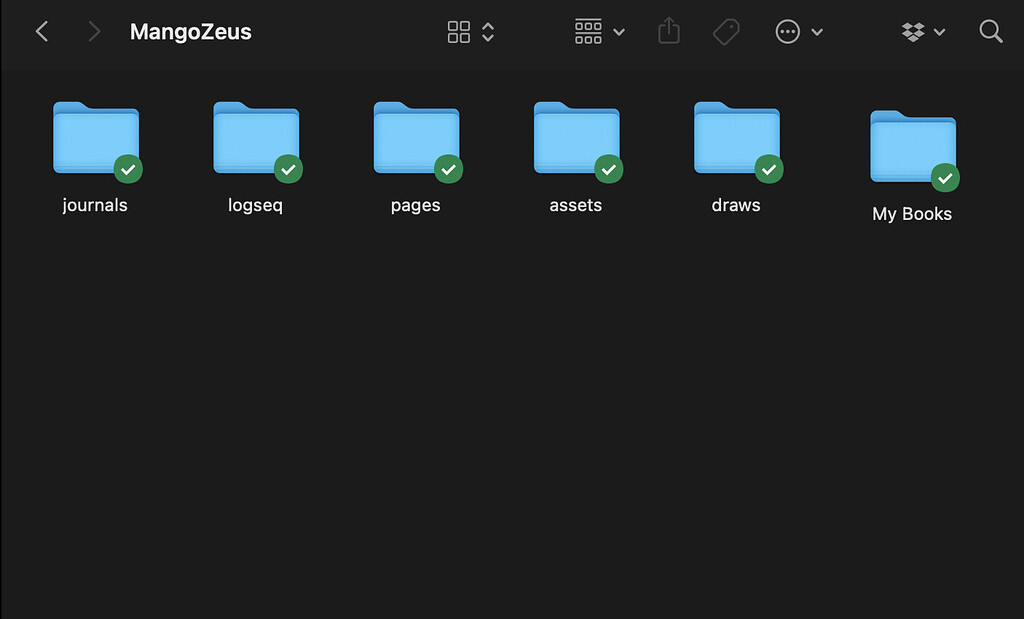Open the dropdown next to the list view icon
The width and height of the screenshot is (1024, 619).
619,31
